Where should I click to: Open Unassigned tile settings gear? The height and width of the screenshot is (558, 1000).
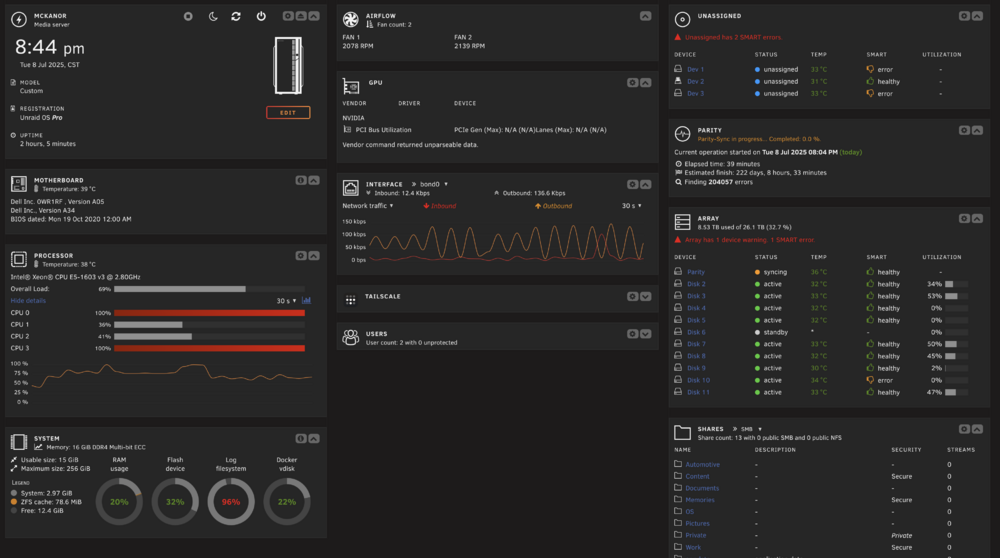[964, 16]
